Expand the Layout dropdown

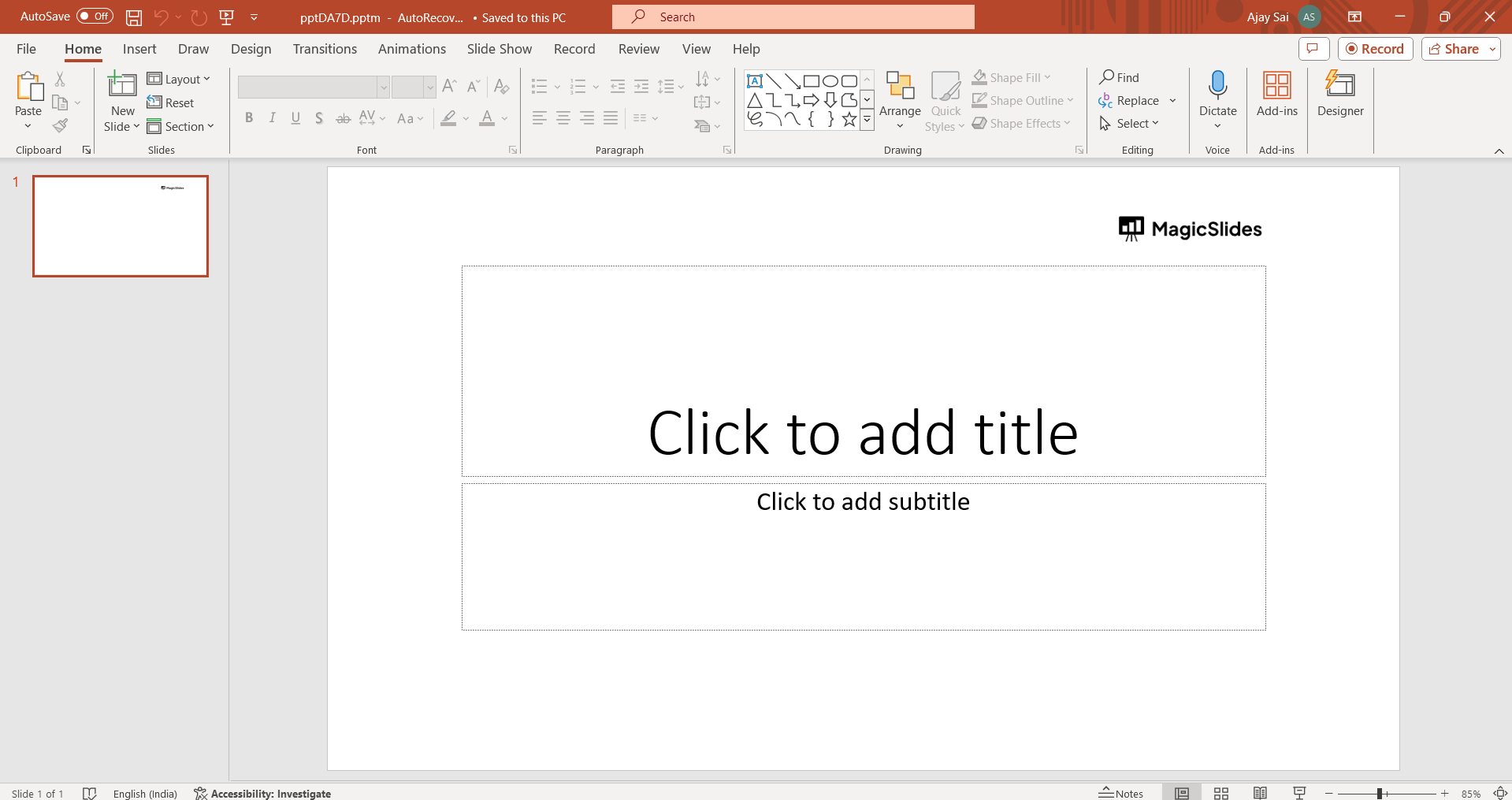click(180, 79)
